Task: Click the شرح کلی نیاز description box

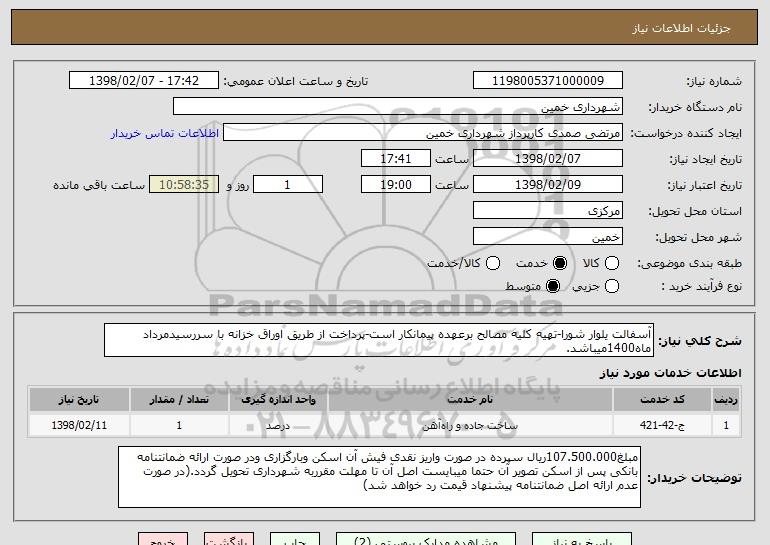Action: coord(379,340)
